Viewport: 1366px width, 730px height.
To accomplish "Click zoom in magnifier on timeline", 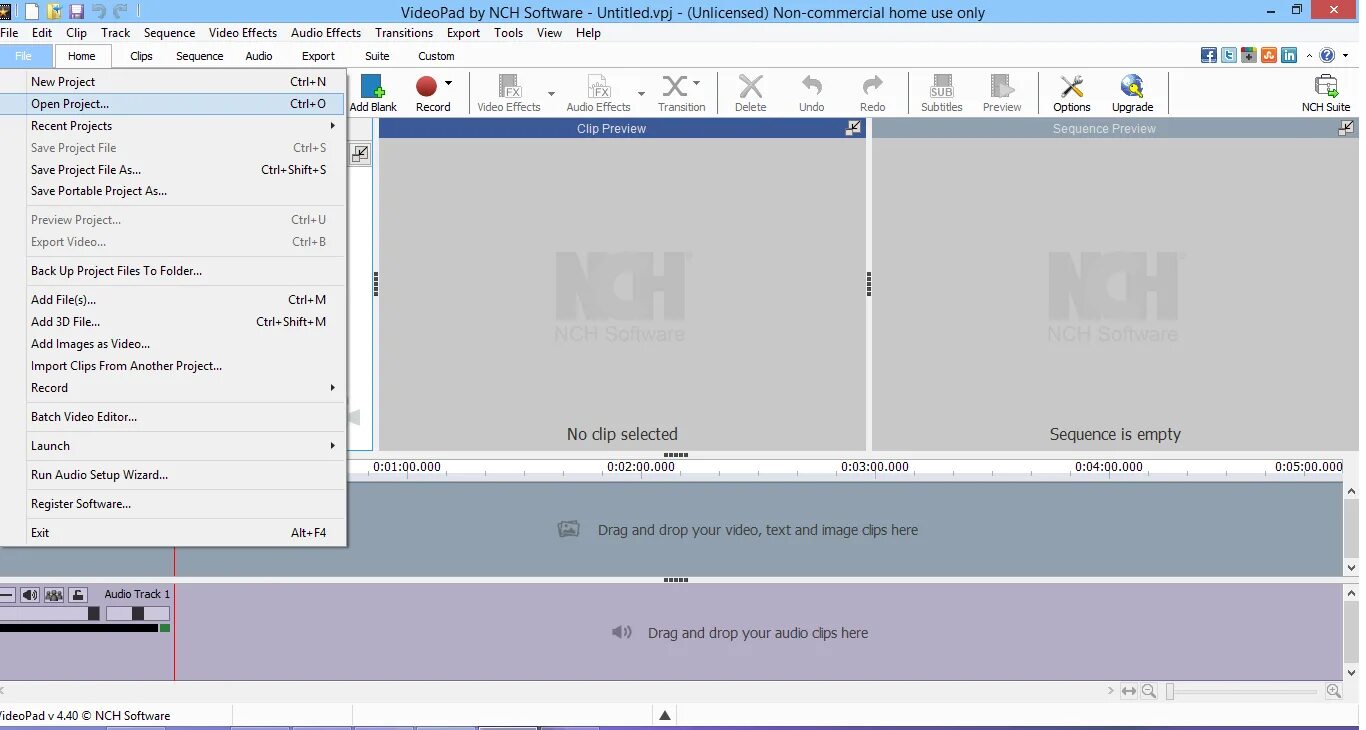I will (1333, 691).
